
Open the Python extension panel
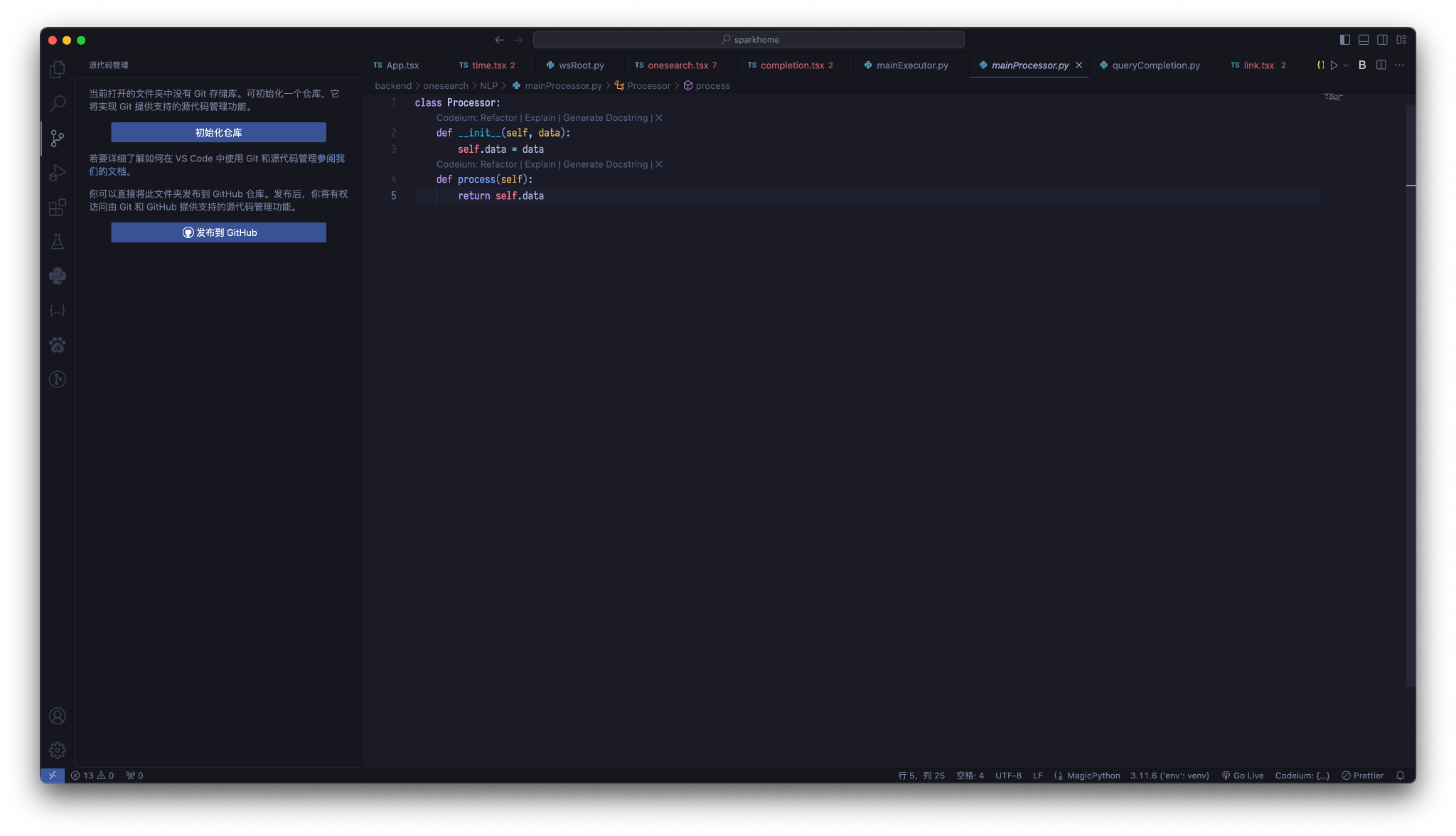click(x=57, y=276)
